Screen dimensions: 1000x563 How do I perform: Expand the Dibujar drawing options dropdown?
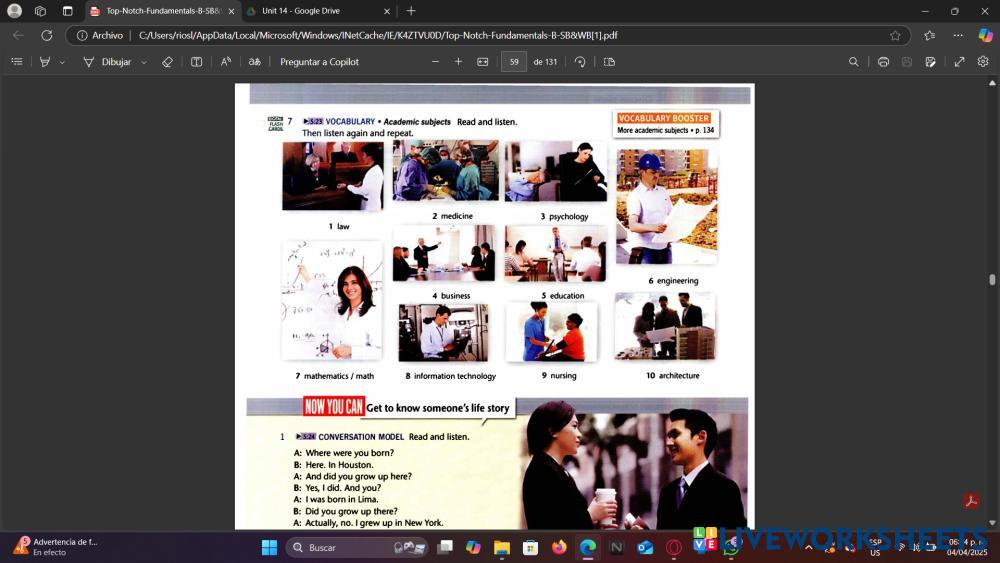tap(144, 62)
